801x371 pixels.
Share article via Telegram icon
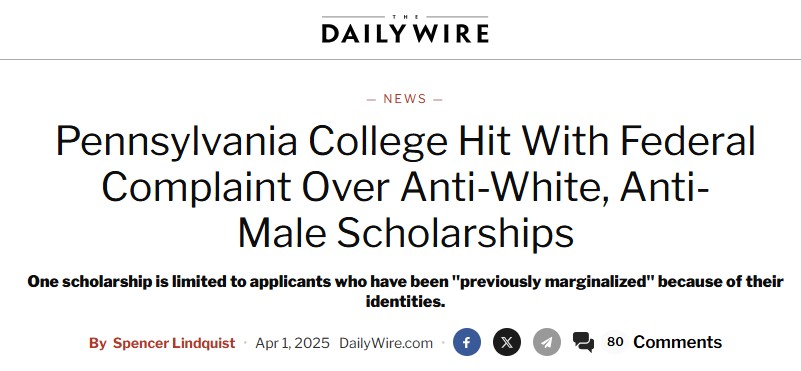pos(547,342)
